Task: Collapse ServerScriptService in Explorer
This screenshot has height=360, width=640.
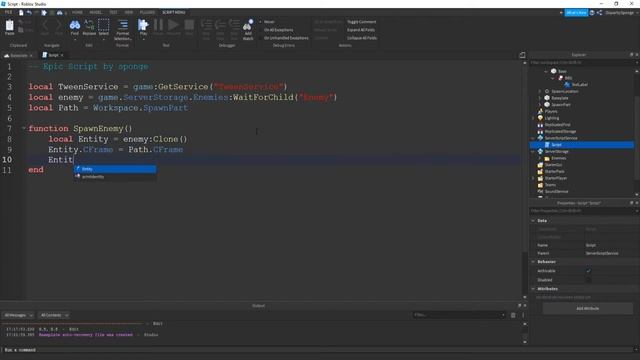Action: coord(533,138)
